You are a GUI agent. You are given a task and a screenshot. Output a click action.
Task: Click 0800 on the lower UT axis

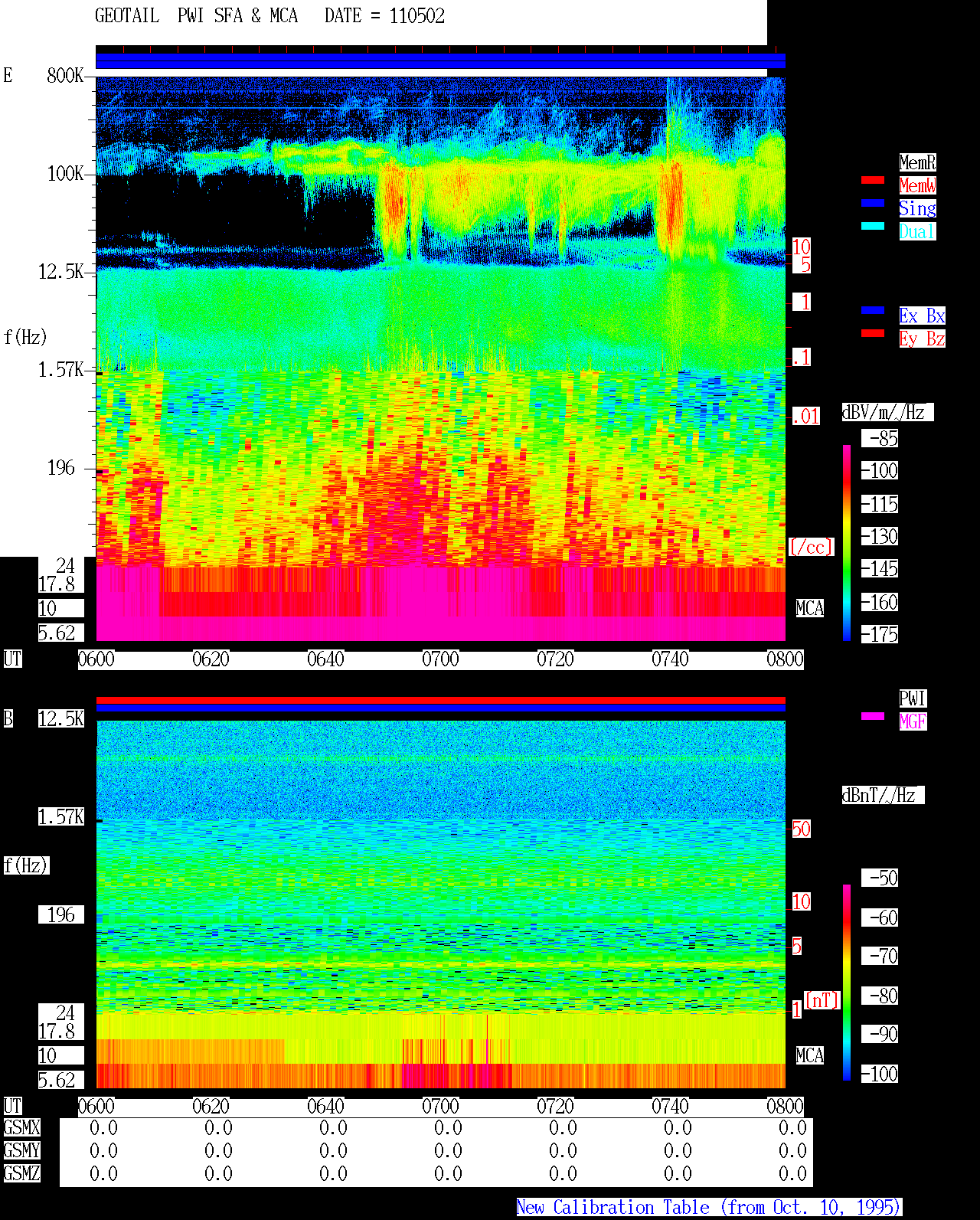coord(786,1107)
